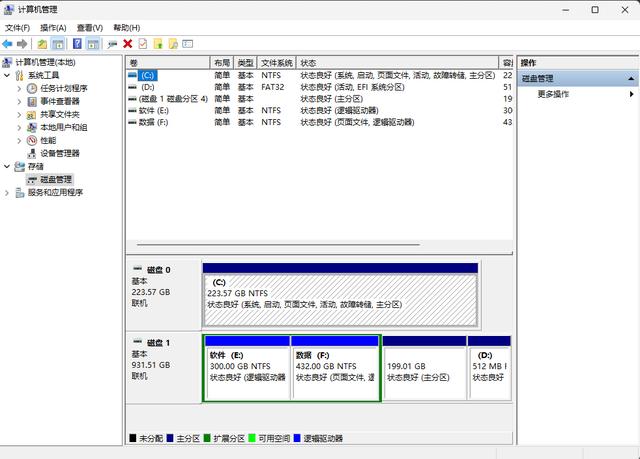Click the yellow sheet with green arrow icon
This screenshot has height=459, width=640.
pos(158,44)
